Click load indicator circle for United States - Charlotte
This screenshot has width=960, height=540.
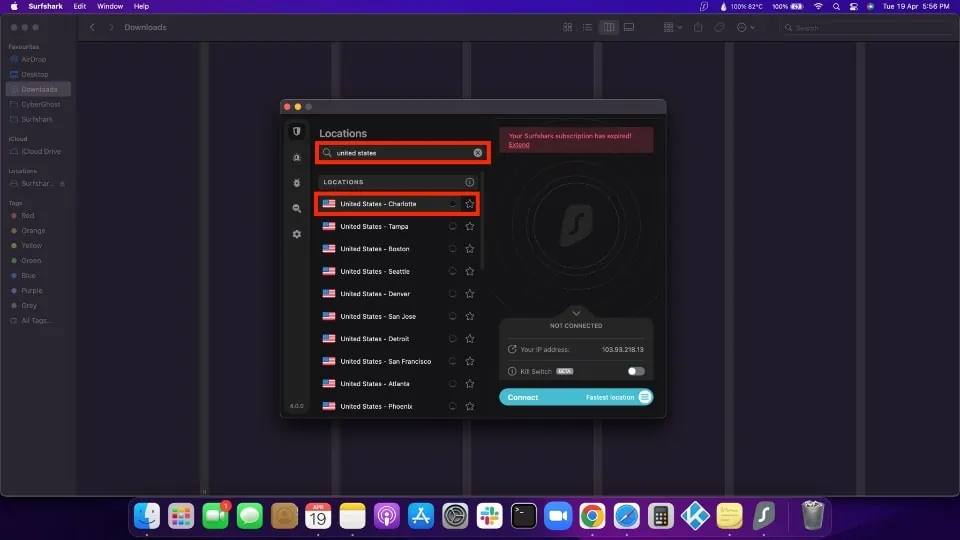452,204
